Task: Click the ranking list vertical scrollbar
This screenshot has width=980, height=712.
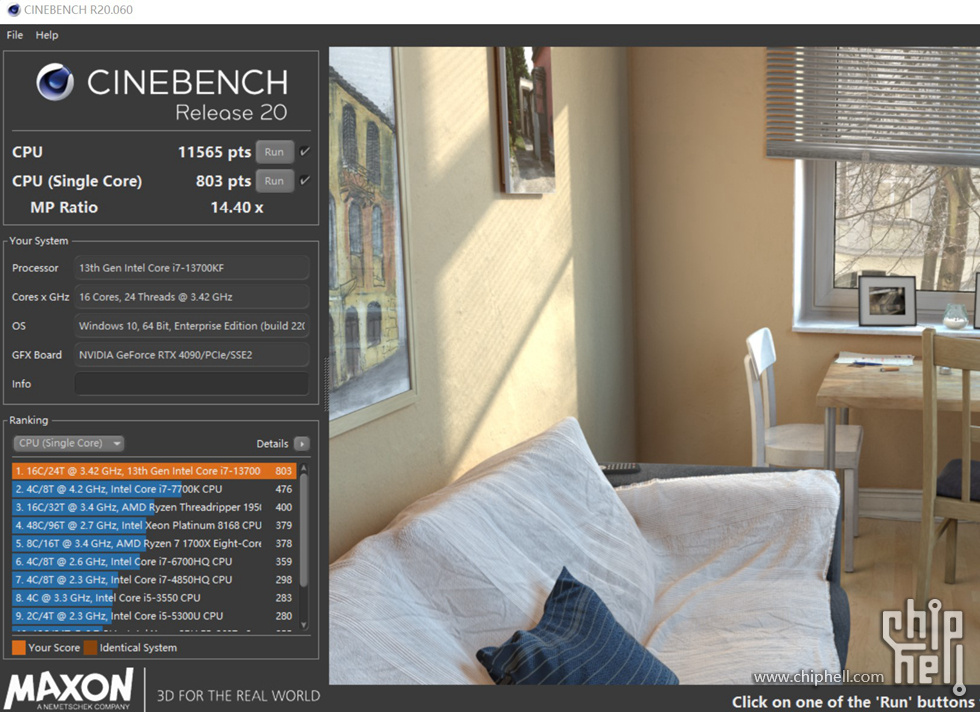Action: (304, 530)
